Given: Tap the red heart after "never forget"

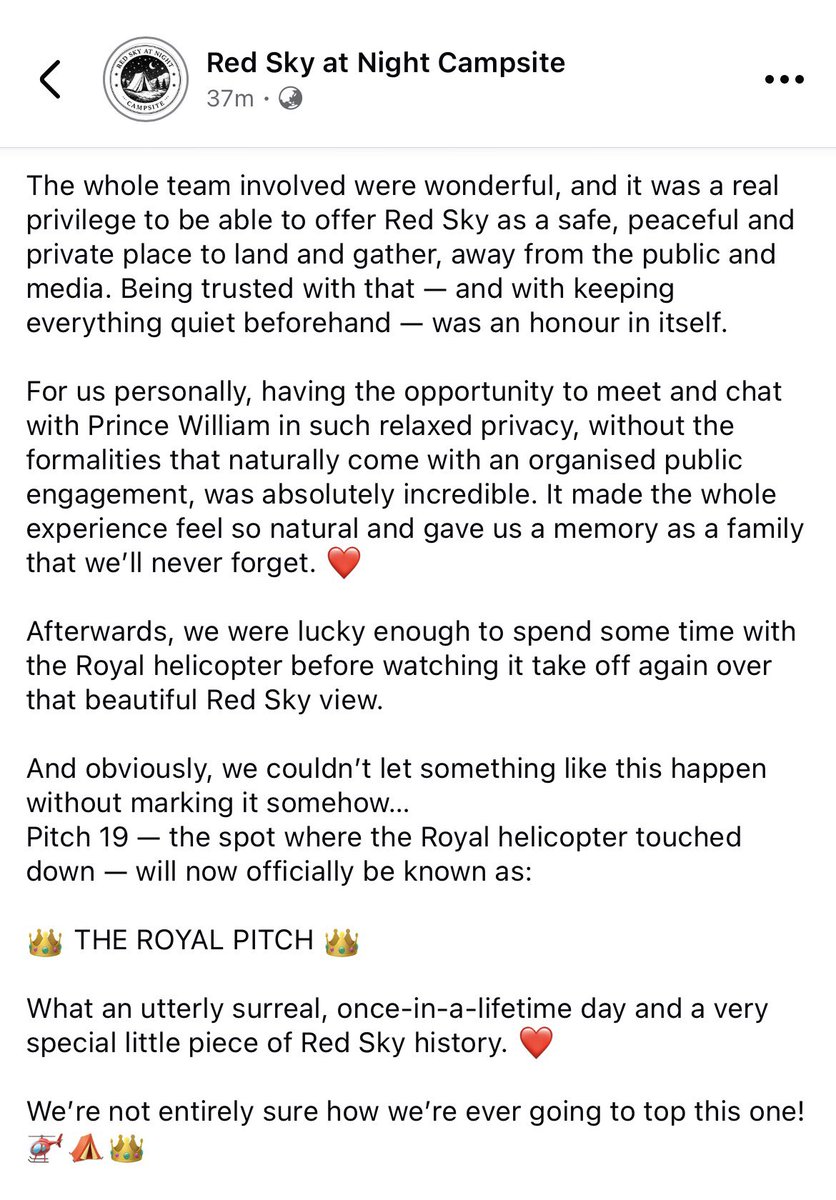Looking at the screenshot, I should pyautogui.click(x=343, y=565).
